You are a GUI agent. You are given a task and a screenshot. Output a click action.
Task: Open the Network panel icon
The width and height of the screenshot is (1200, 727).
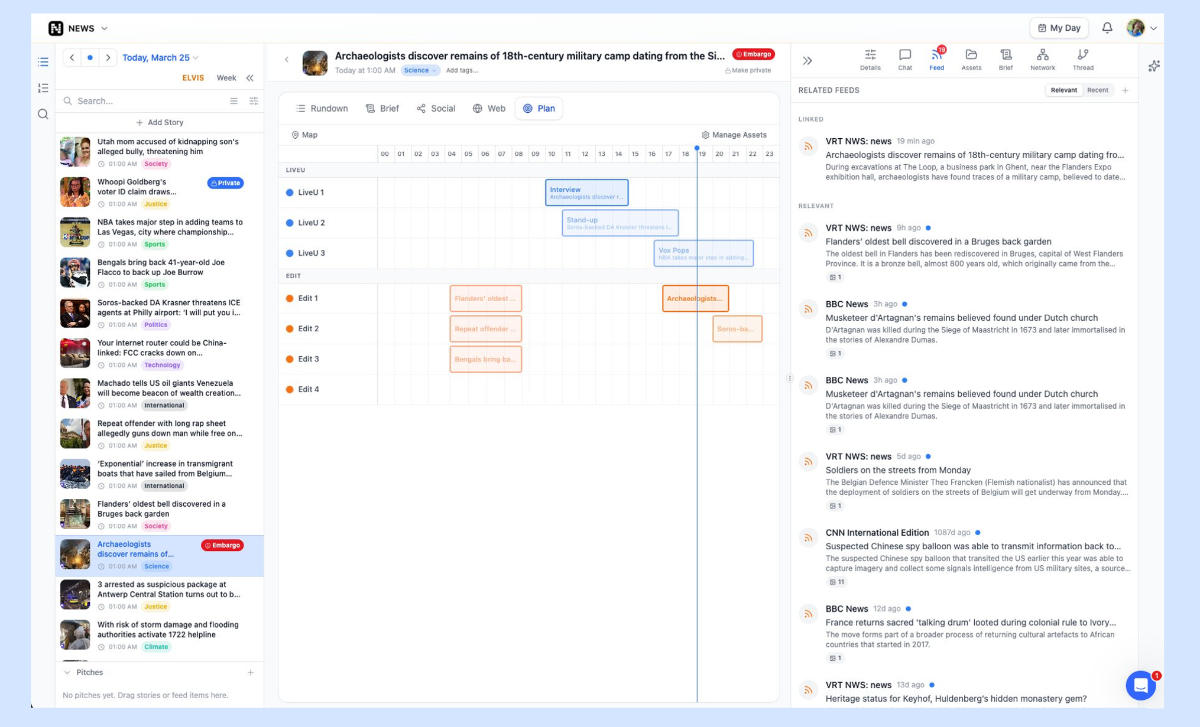tap(1043, 60)
